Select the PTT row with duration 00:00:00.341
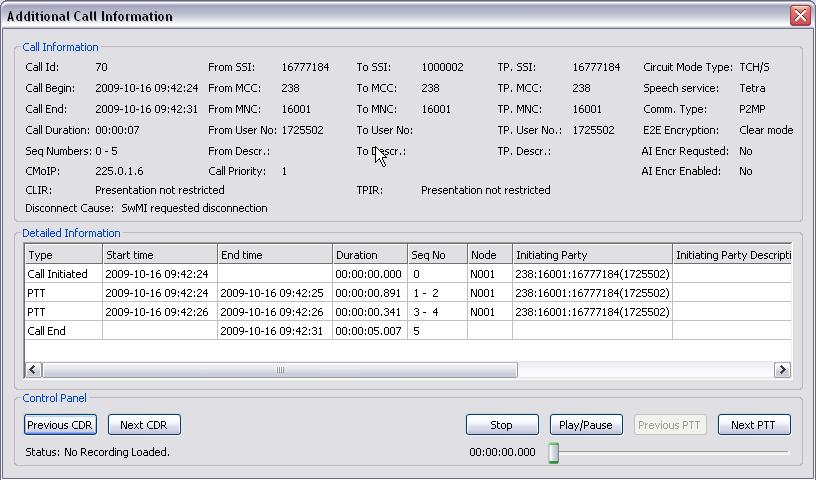Viewport: 816px width, 480px height. coord(408,312)
